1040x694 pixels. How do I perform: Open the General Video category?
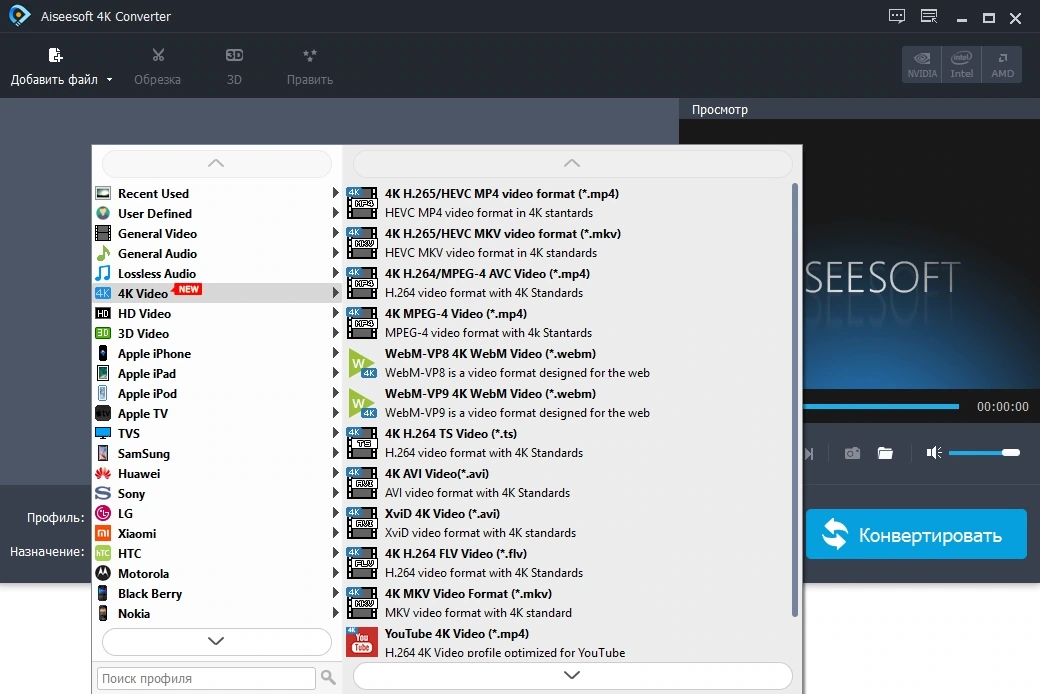tap(217, 233)
